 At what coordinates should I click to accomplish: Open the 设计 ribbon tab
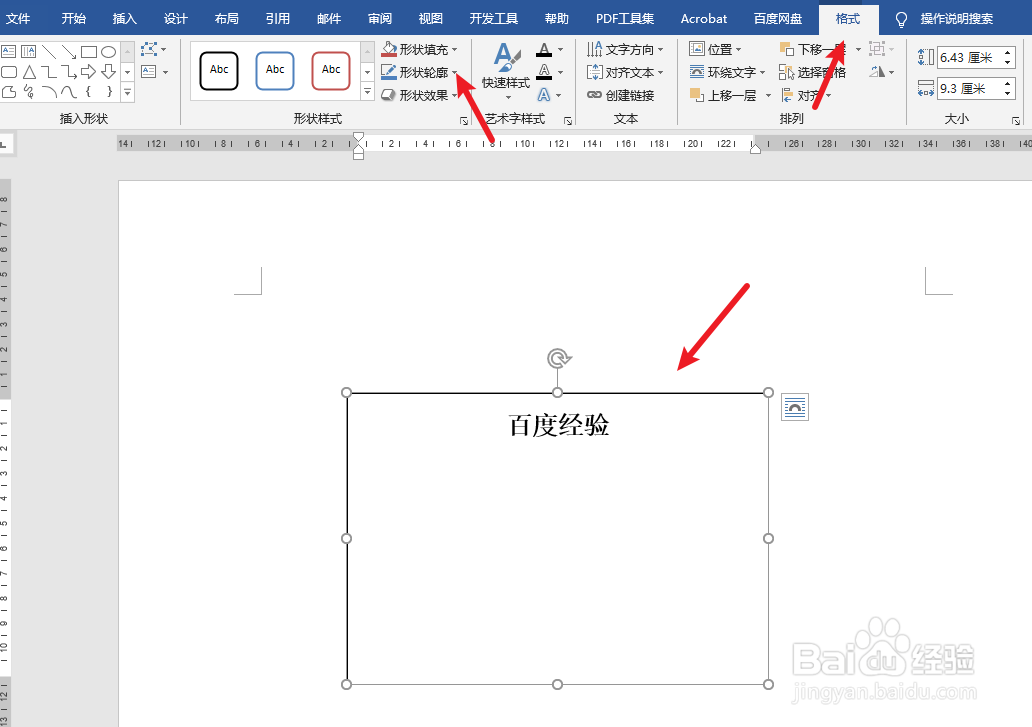[x=176, y=18]
